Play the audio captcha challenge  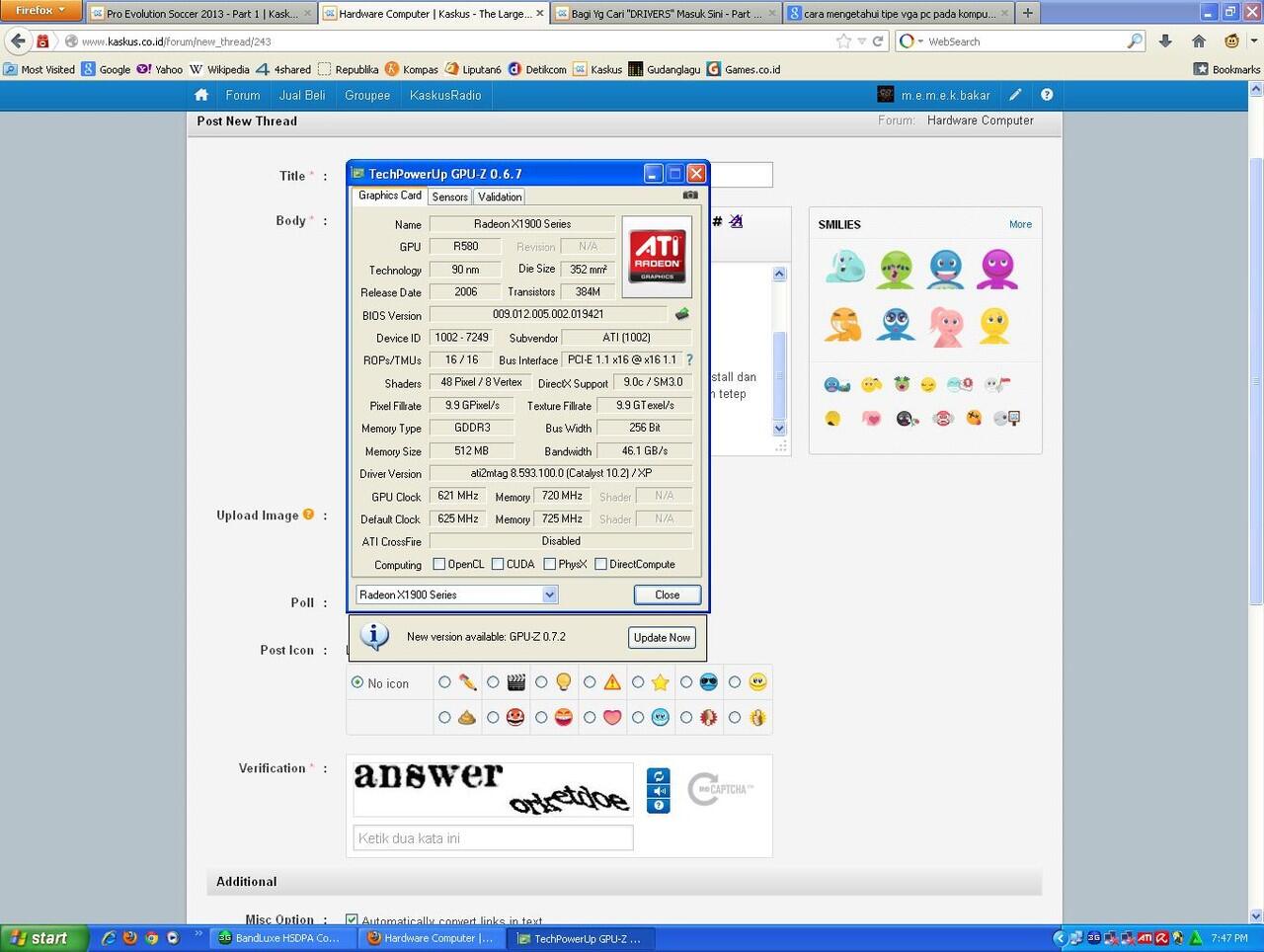click(659, 791)
